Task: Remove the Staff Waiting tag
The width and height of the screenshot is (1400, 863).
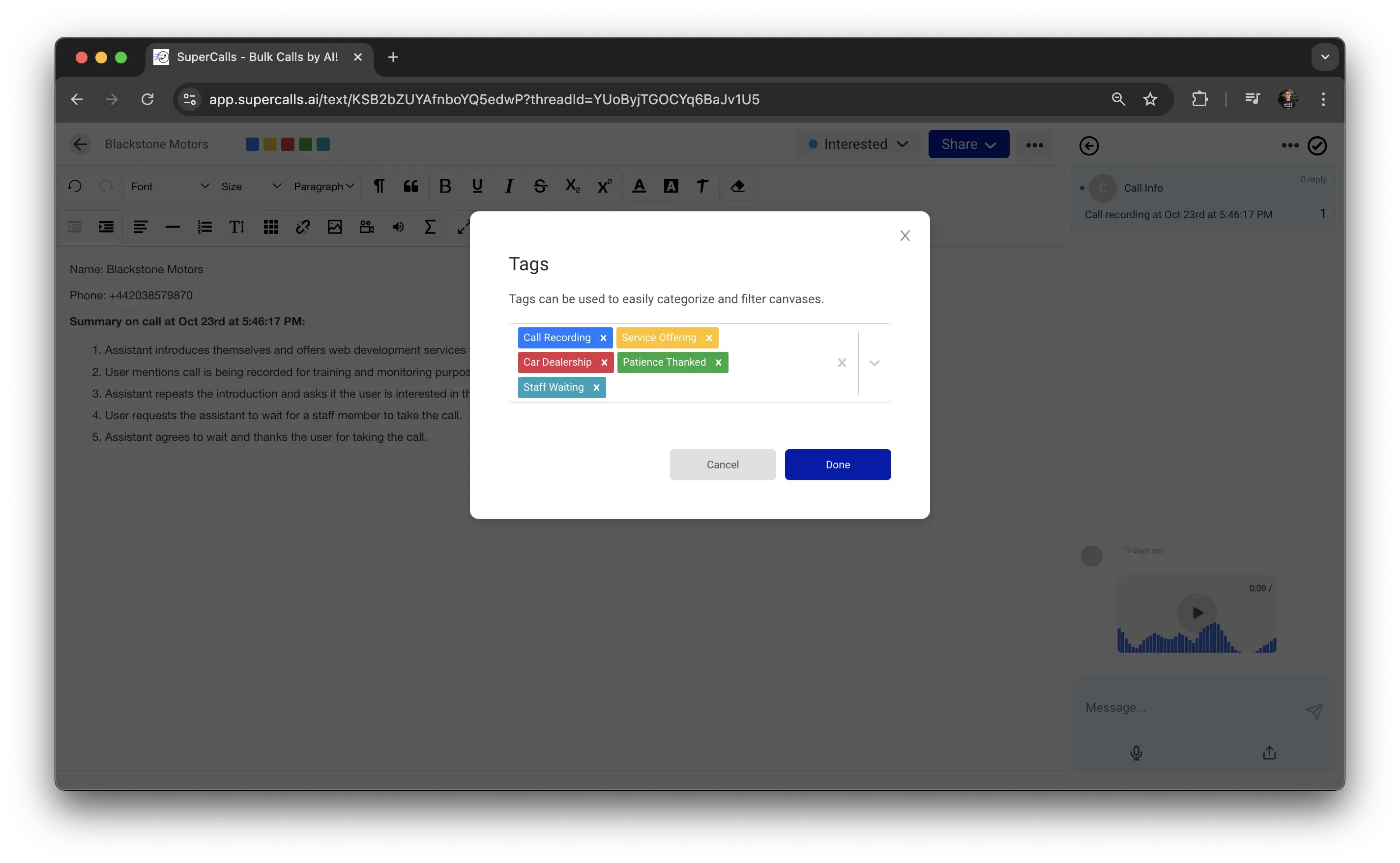Action: (596, 388)
